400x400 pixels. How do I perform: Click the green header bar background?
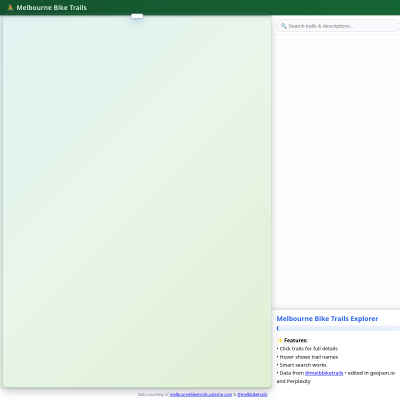point(233,7)
